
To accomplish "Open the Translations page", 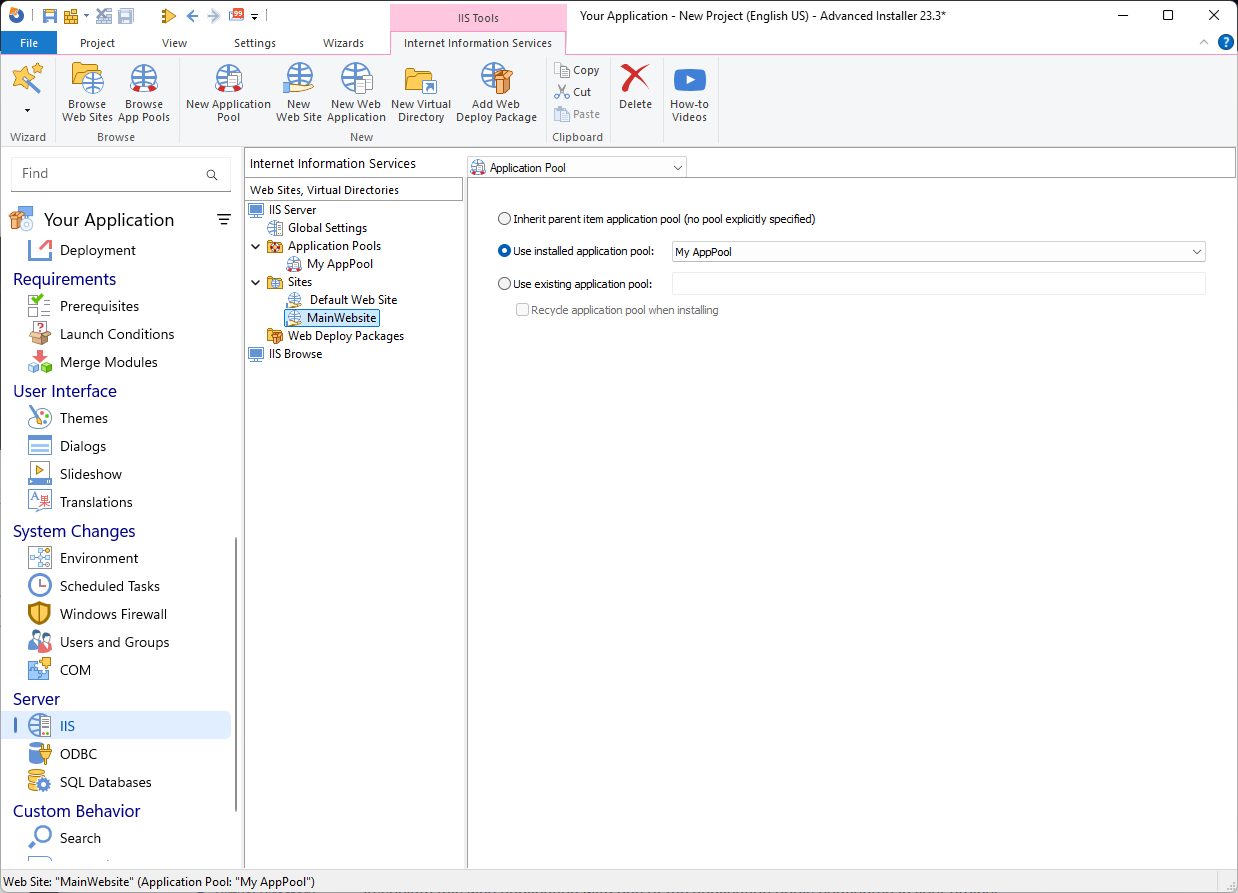I will [96, 502].
